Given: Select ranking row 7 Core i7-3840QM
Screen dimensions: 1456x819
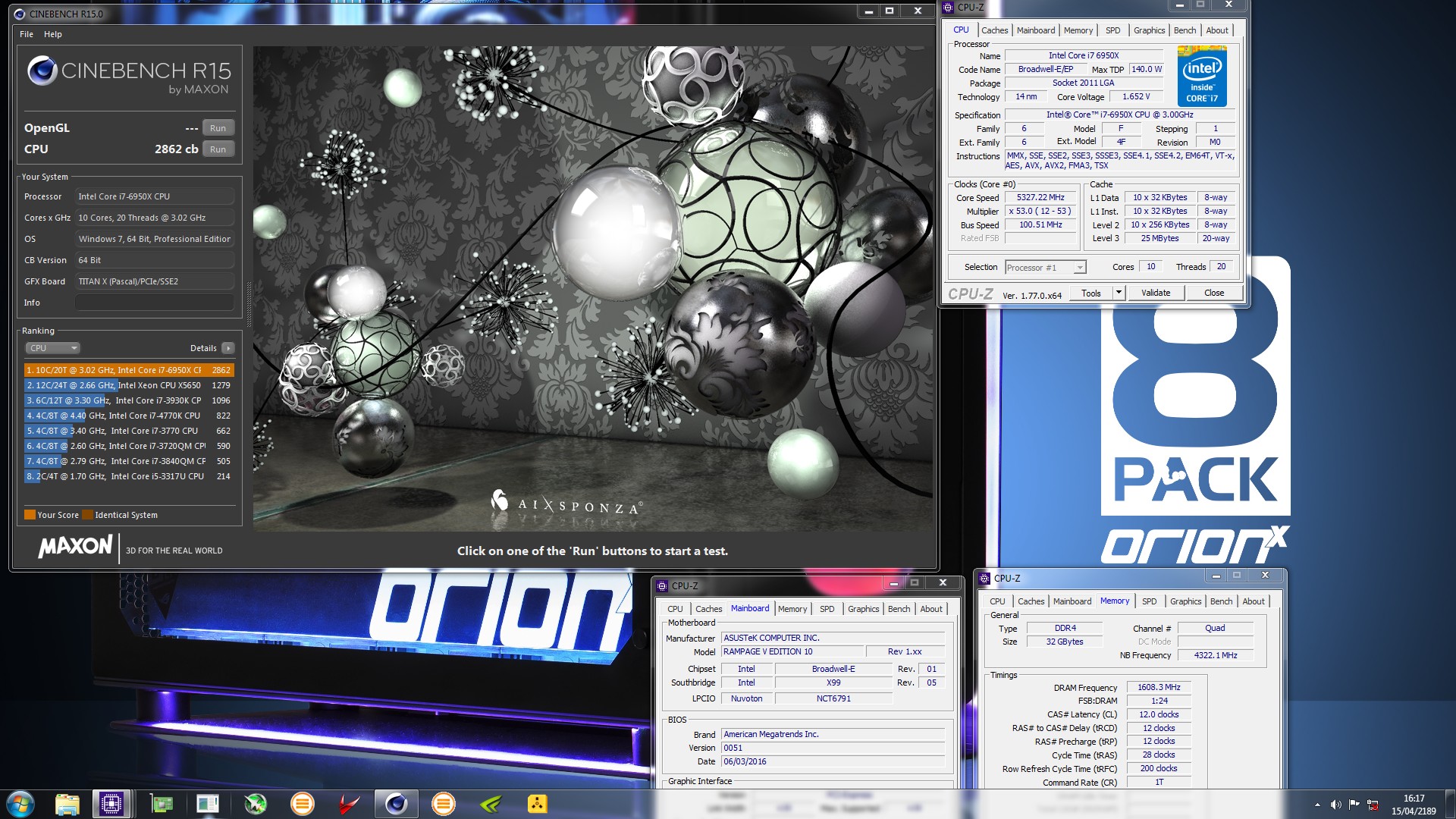Looking at the screenshot, I should tap(129, 461).
